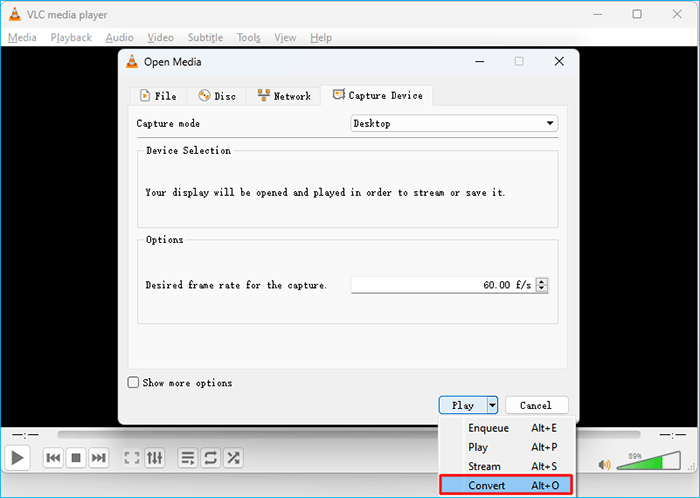Close the VLC media player window

pos(677,14)
